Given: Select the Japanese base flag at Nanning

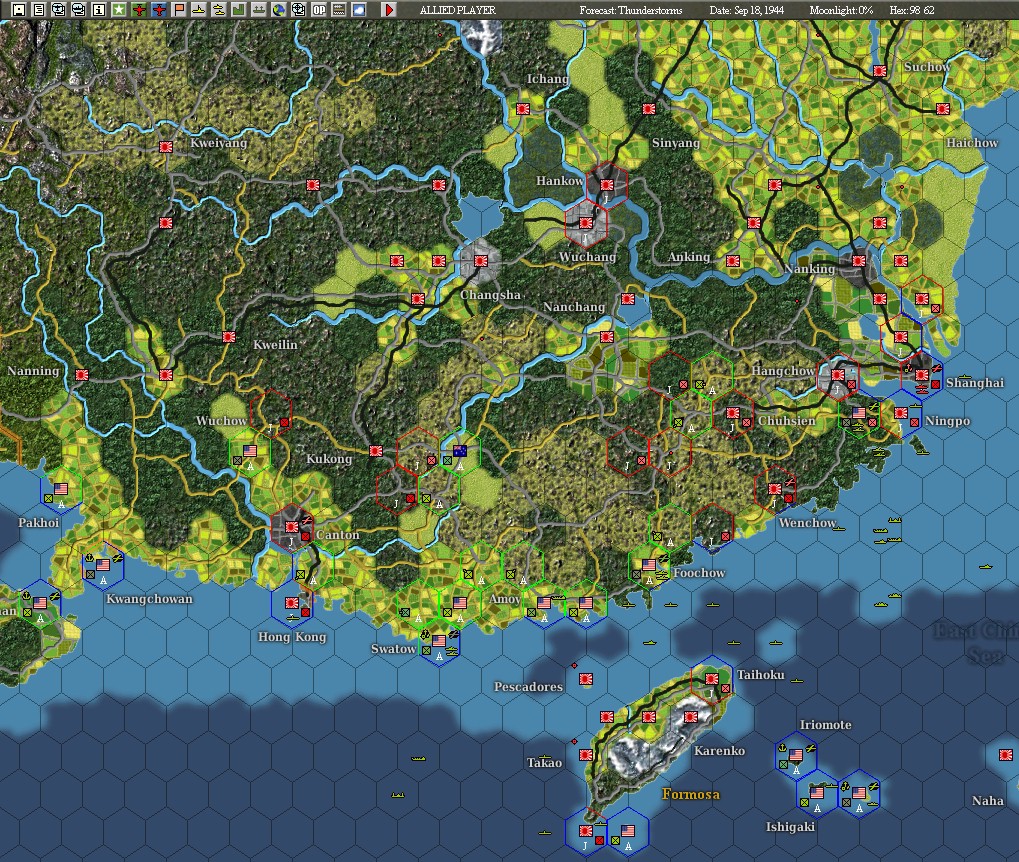Looking at the screenshot, I should pyautogui.click(x=81, y=375).
